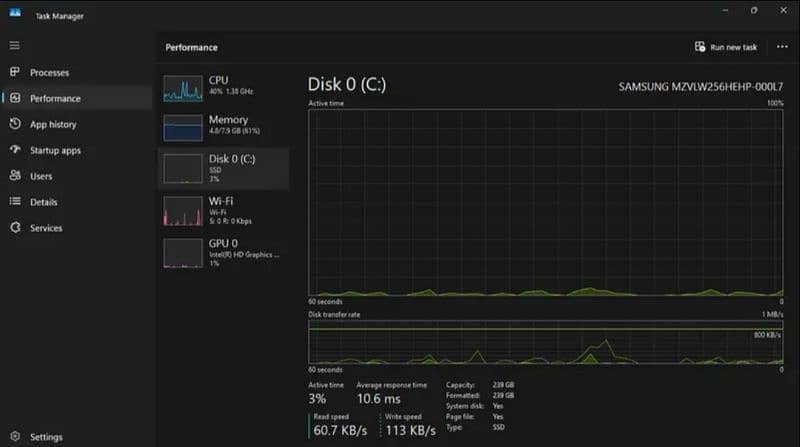Click the Users icon in sidebar
Screen dimensions: 800x447
tap(15, 176)
